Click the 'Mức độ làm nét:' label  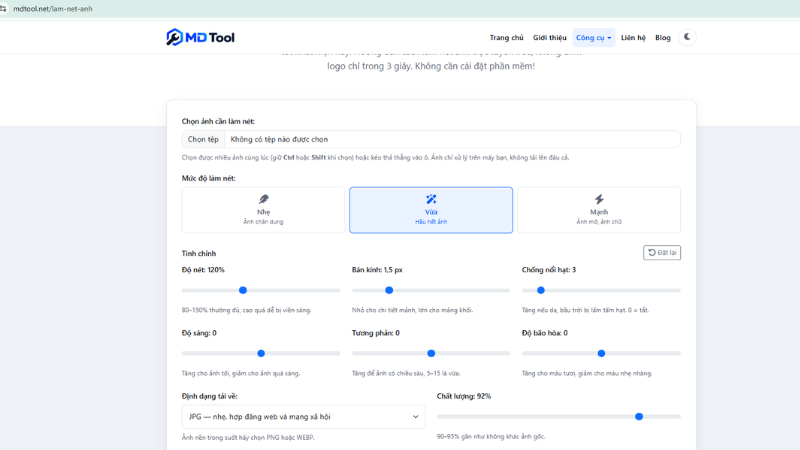coord(209,178)
